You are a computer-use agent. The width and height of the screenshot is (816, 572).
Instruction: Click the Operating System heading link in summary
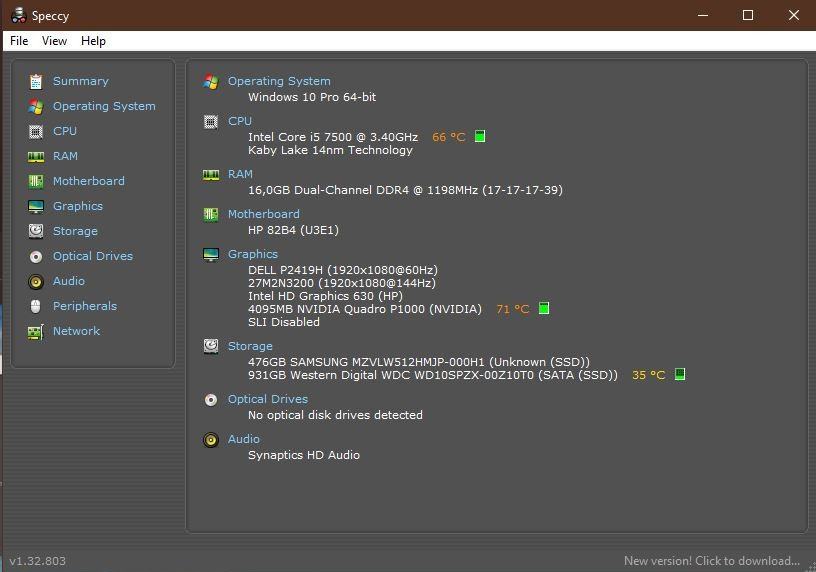(279, 81)
